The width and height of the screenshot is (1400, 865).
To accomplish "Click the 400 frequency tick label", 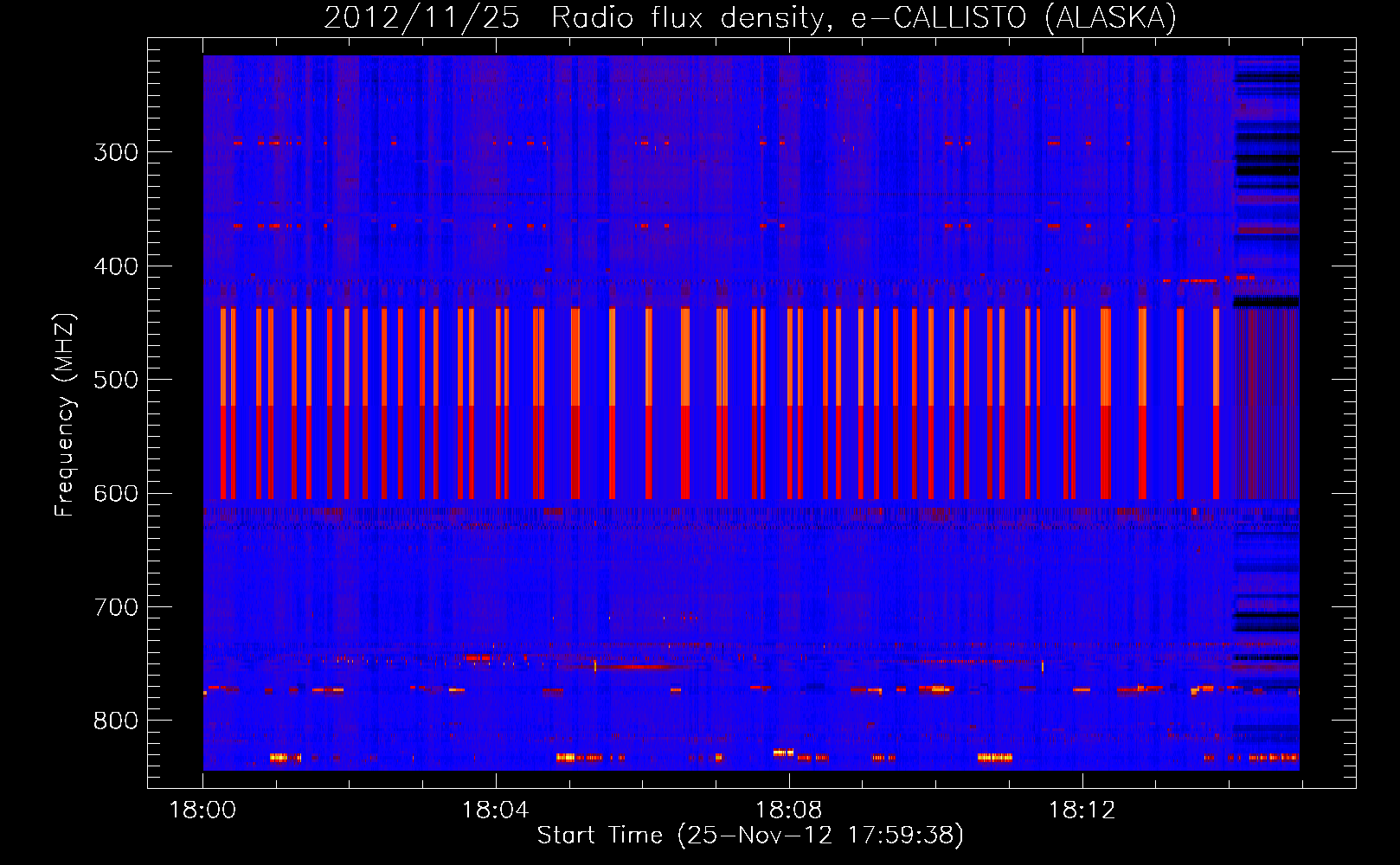I will [116, 266].
